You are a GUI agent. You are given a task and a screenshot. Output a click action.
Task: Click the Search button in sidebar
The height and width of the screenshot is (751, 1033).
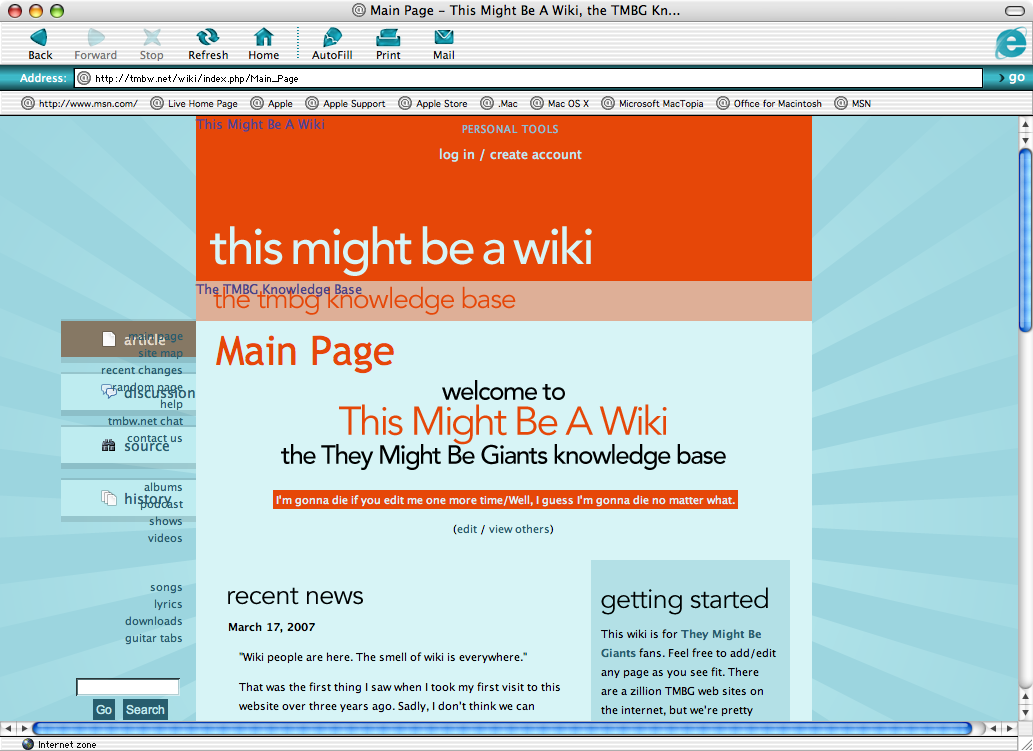click(145, 709)
